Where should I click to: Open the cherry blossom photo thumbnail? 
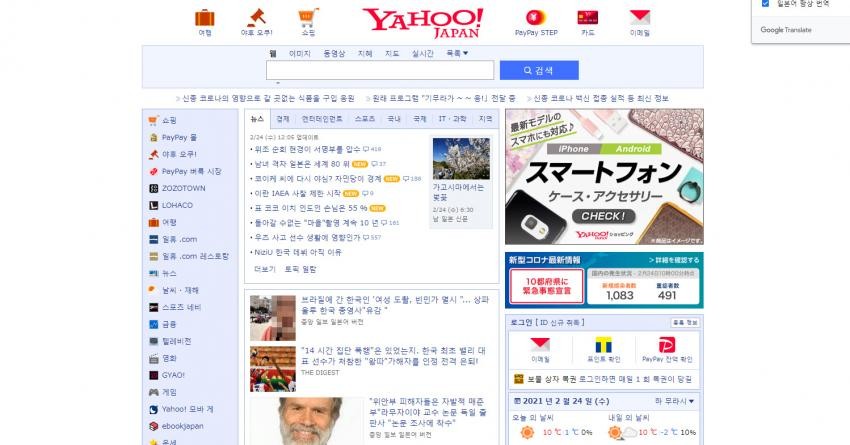click(x=461, y=158)
